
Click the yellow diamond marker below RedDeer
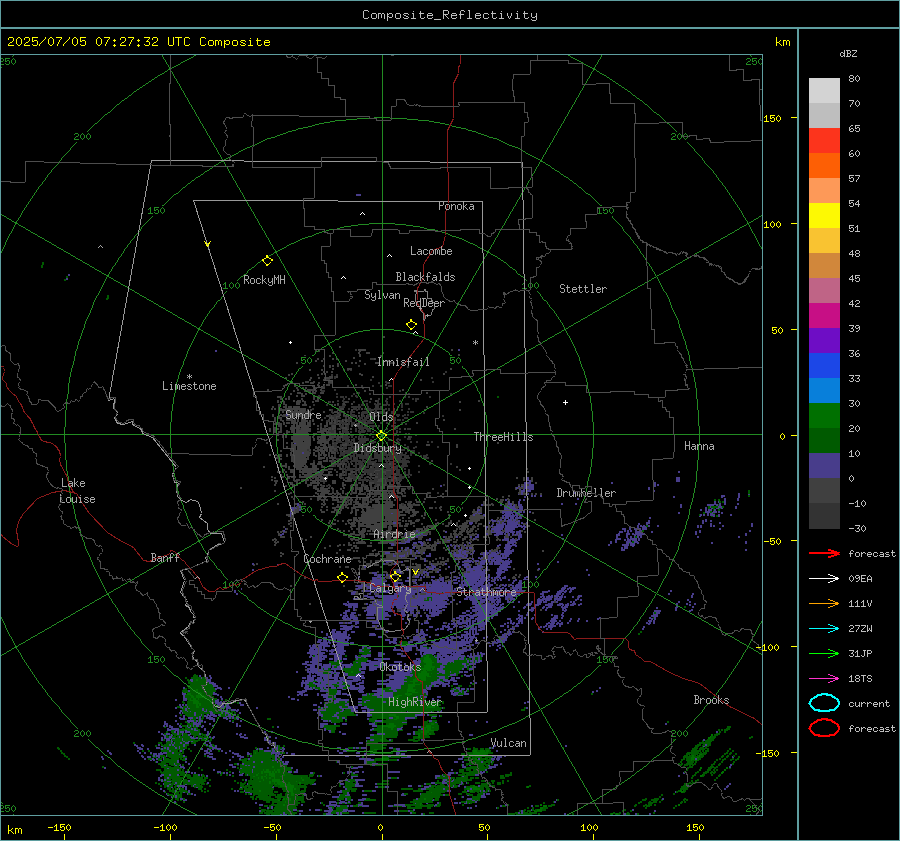412,325
